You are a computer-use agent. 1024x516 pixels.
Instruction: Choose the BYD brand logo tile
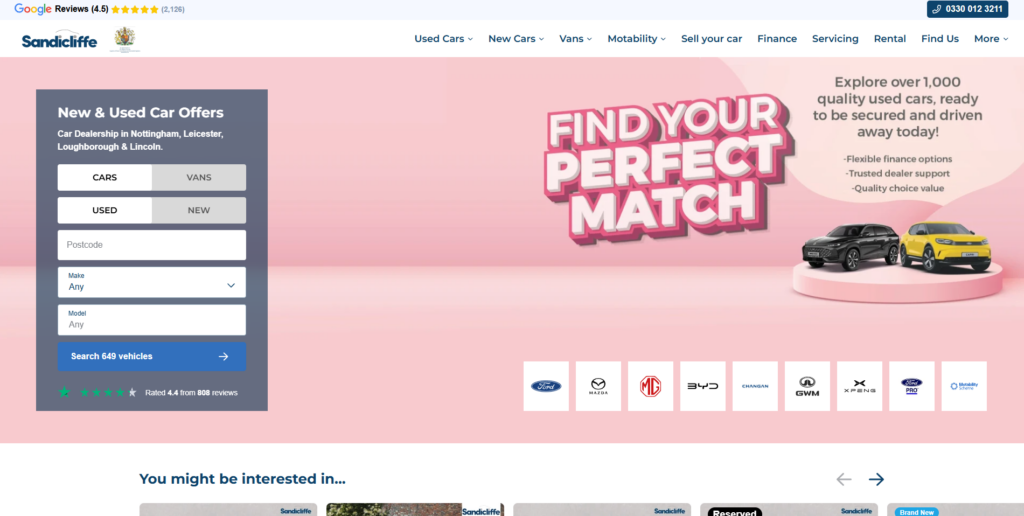pos(702,386)
